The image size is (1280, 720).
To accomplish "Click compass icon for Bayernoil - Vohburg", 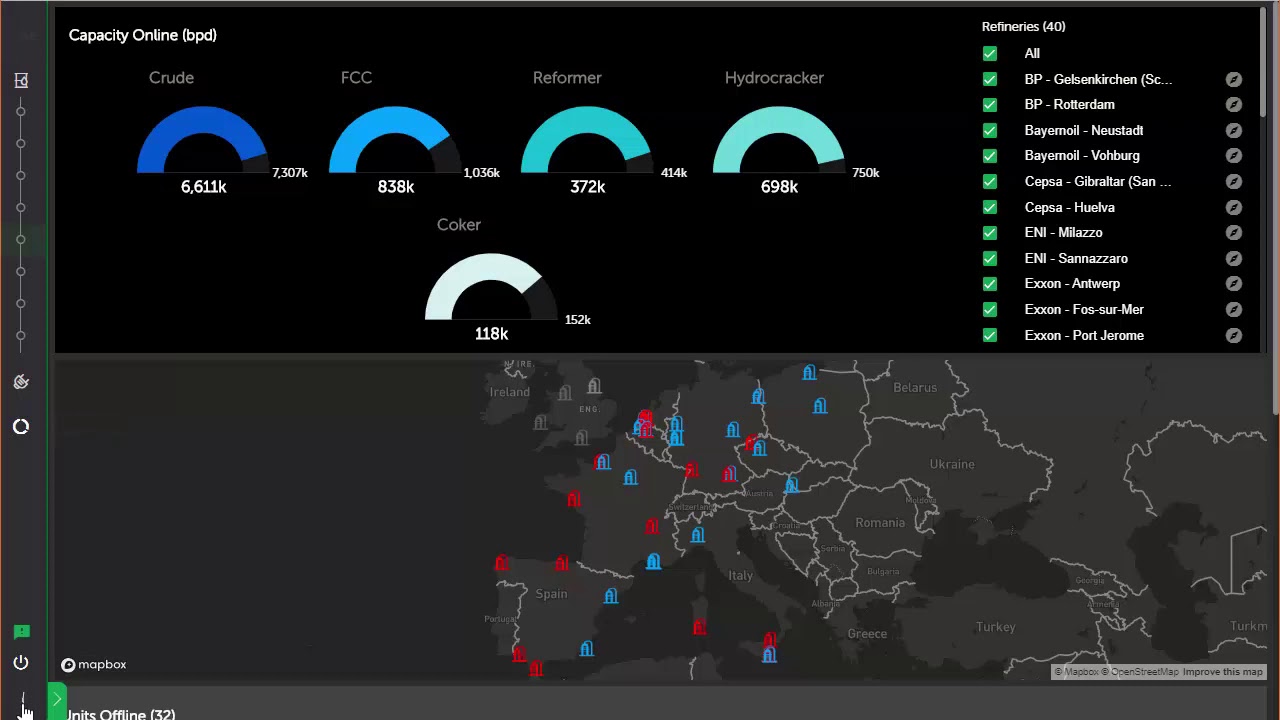I will (1234, 155).
